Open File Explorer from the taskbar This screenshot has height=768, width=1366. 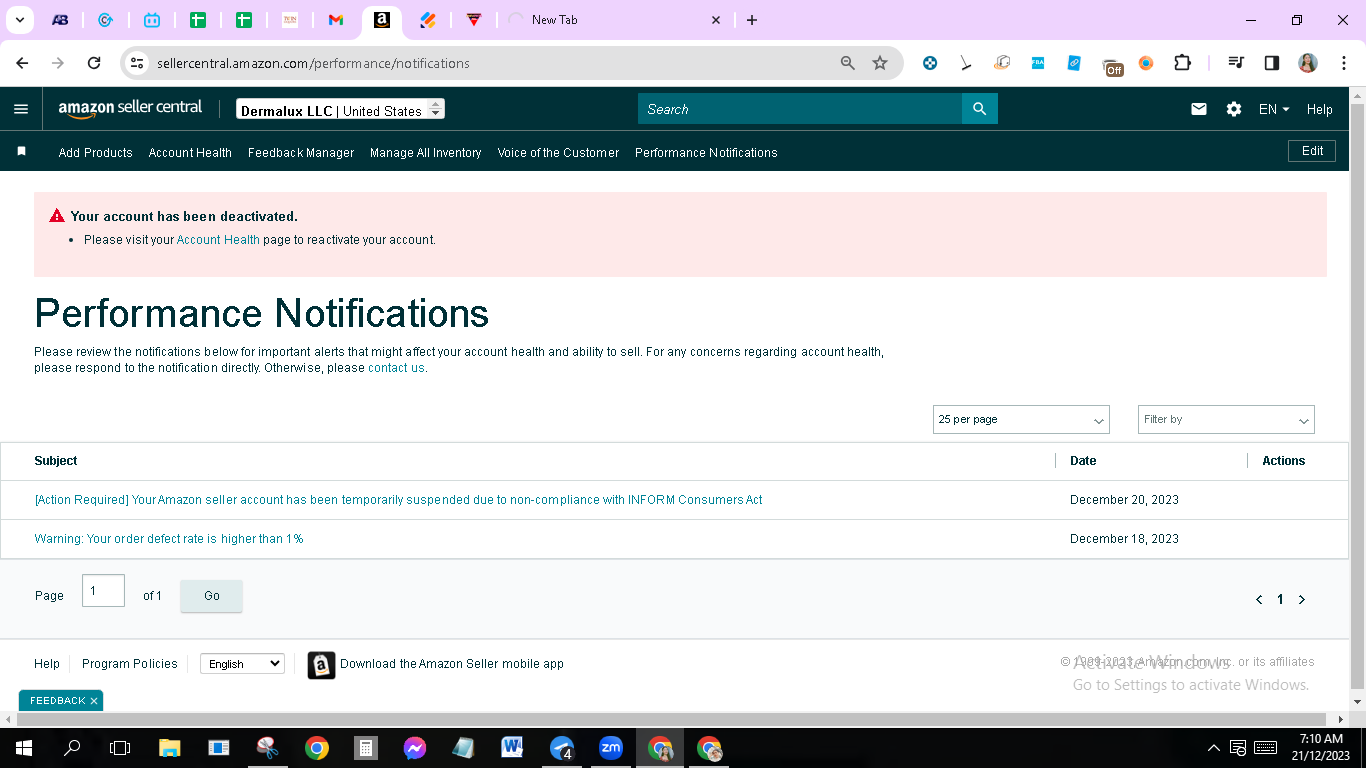tap(170, 747)
